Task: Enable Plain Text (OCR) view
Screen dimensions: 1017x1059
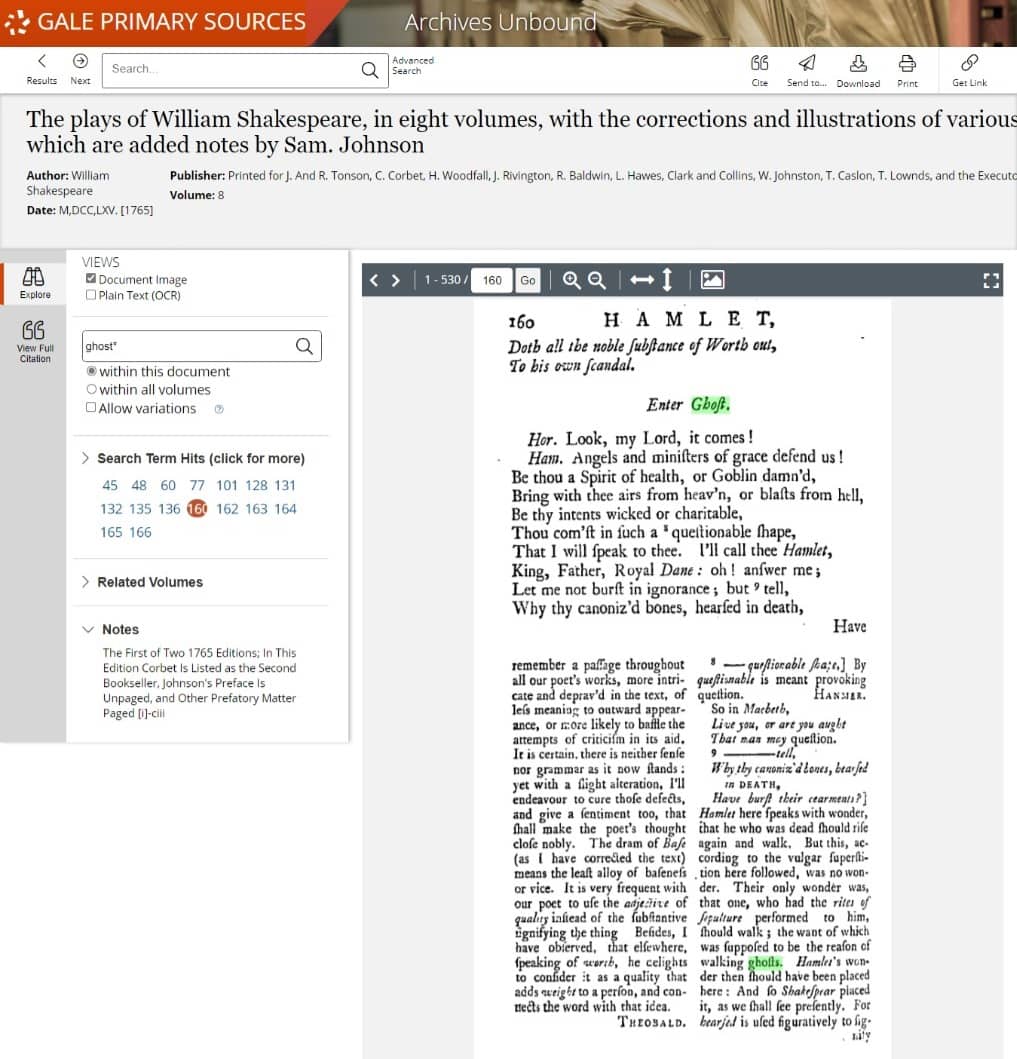Action: (91, 294)
